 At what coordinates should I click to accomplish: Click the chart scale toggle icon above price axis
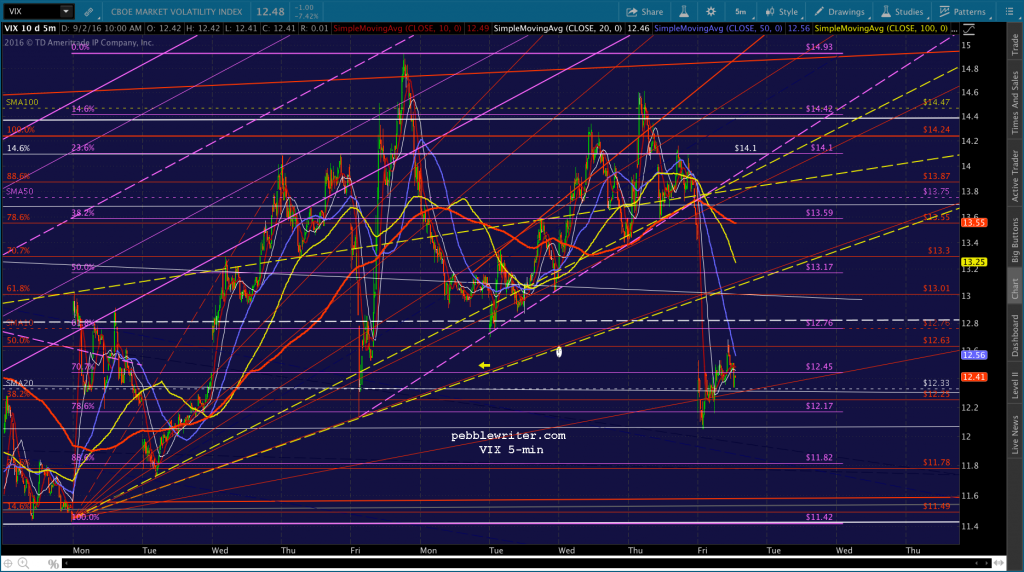click(x=969, y=29)
